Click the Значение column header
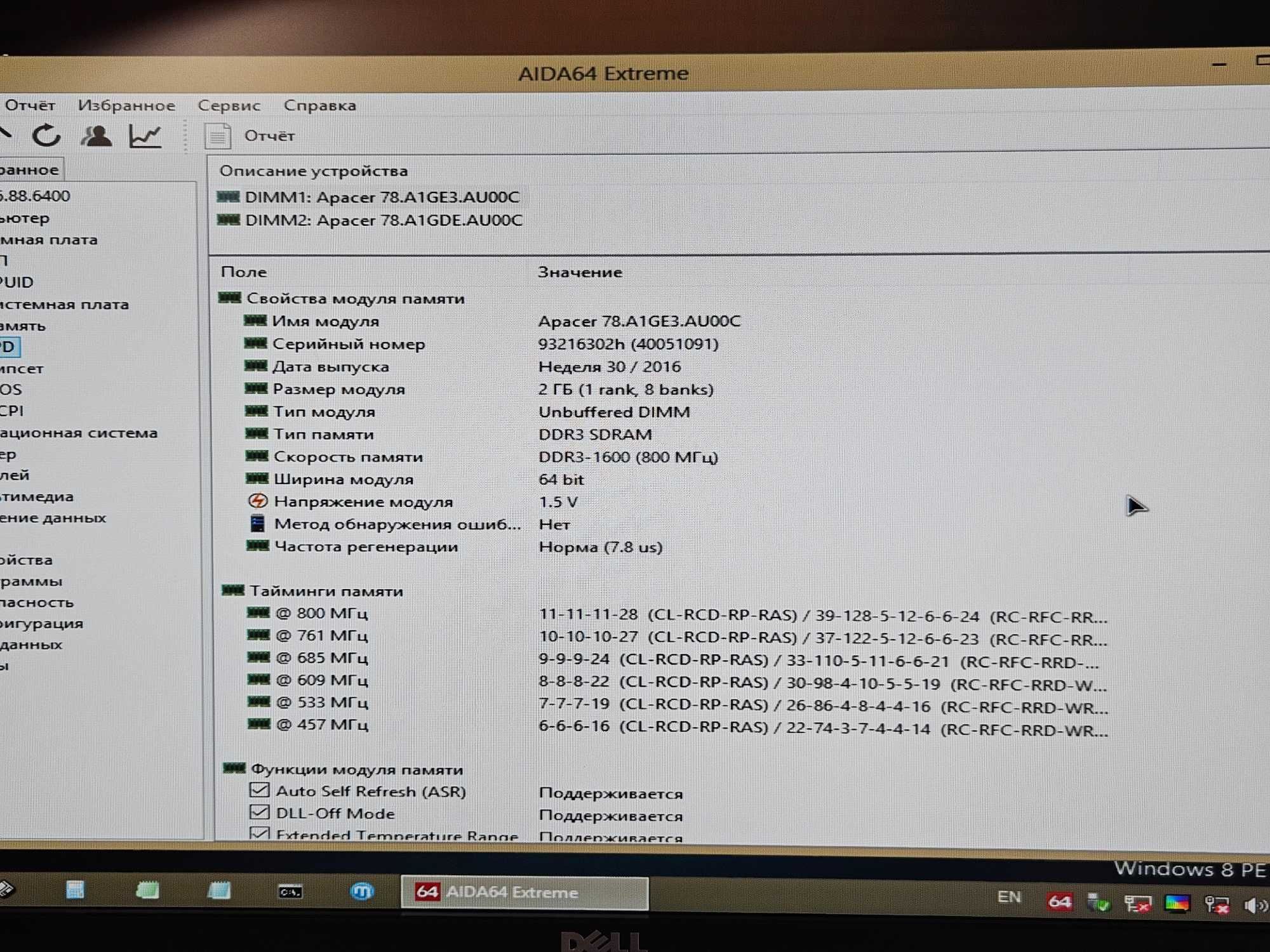The height and width of the screenshot is (952, 1270). pyautogui.click(x=580, y=272)
